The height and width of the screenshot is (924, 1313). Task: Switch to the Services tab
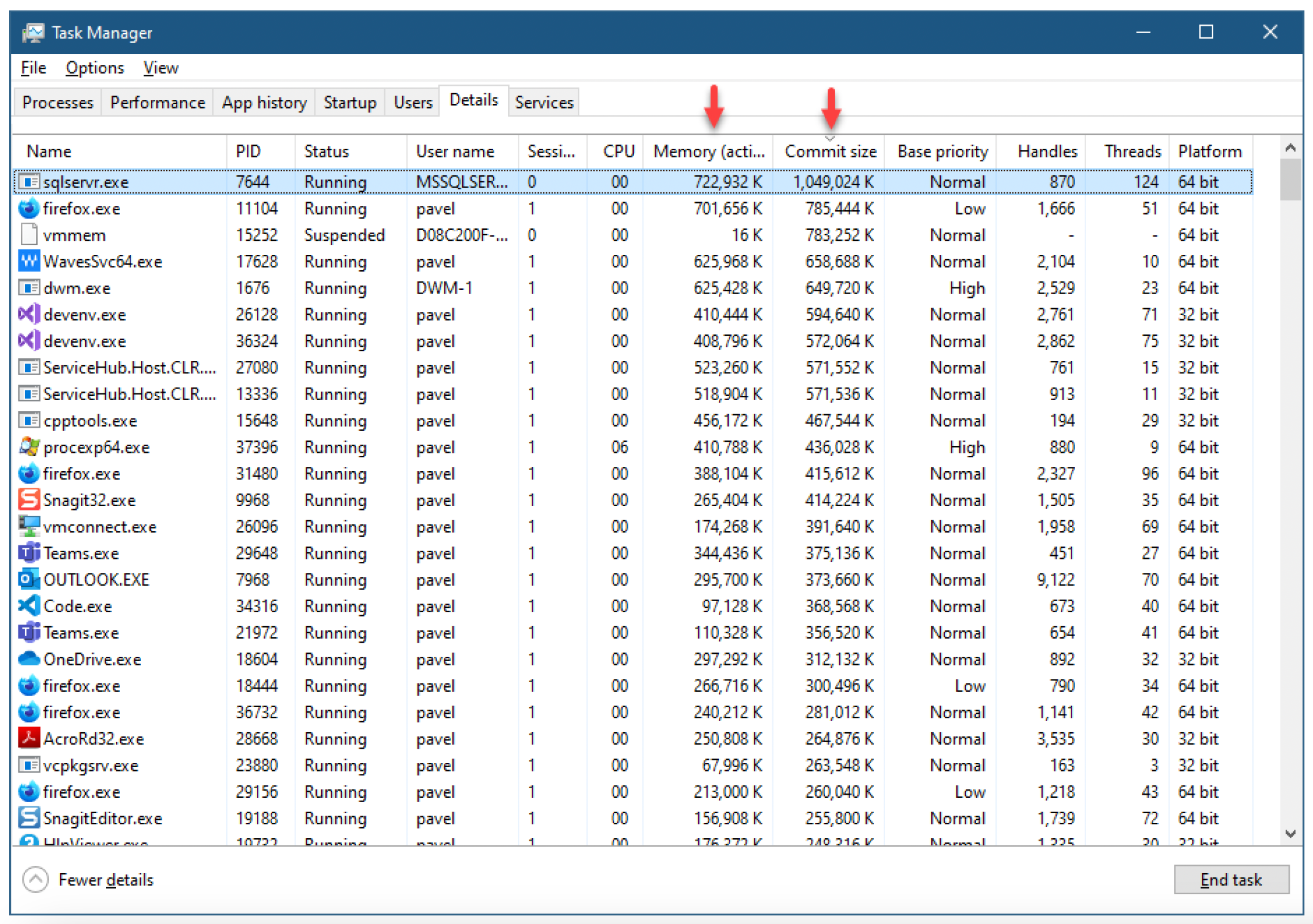544,102
